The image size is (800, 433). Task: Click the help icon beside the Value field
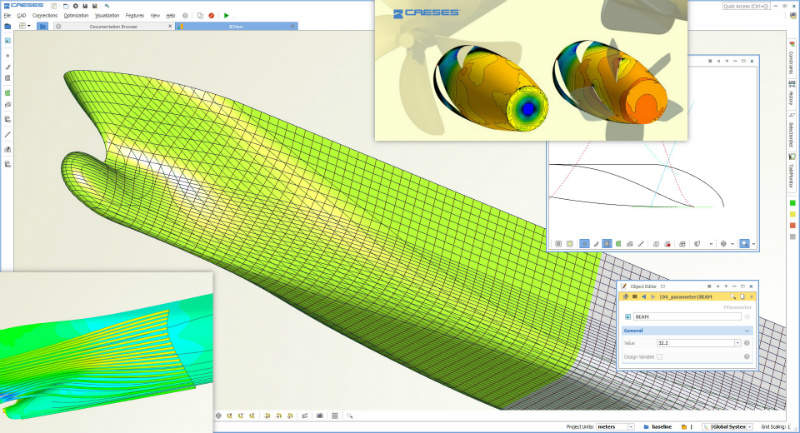[x=746, y=343]
